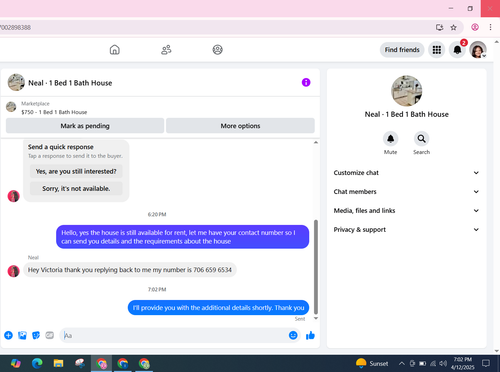The height and width of the screenshot is (372, 500).
Task: Click the chat scroll down arrow
Action: tap(316, 318)
